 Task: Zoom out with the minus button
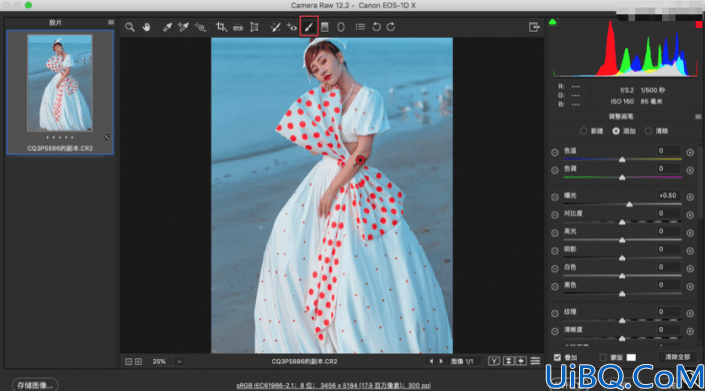click(129, 361)
